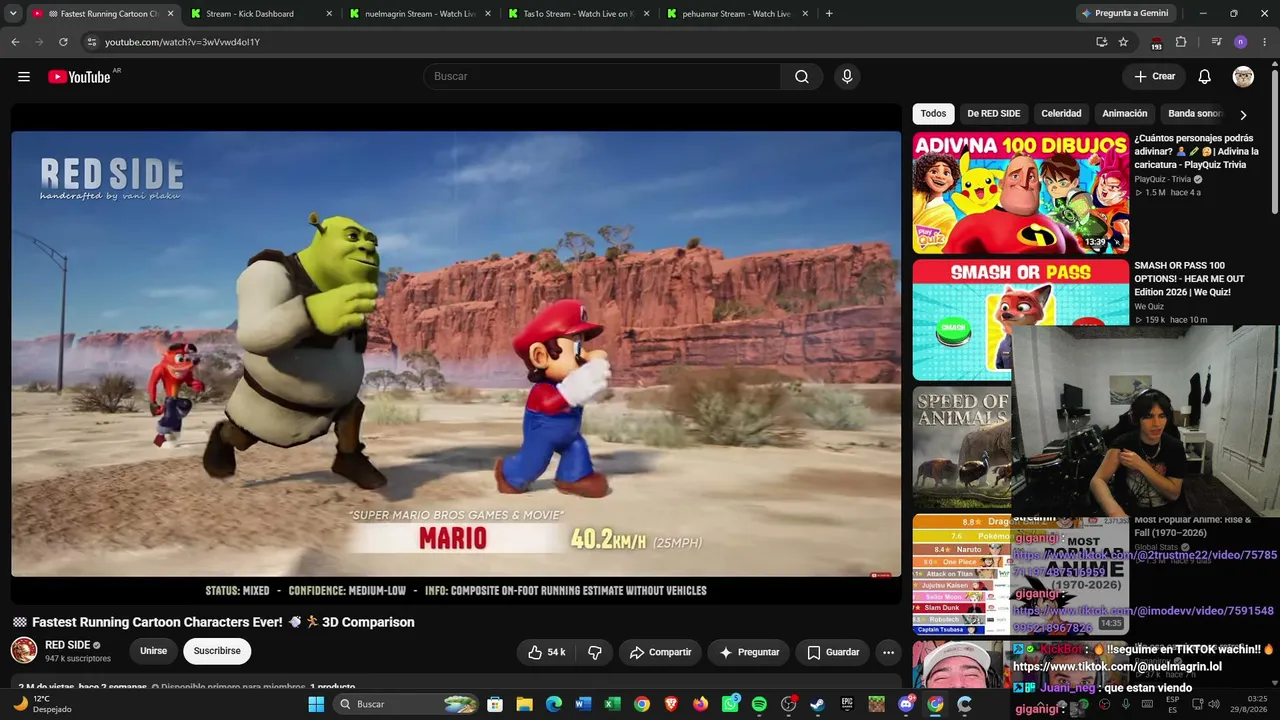The image size is (1280, 720).
Task: Start voice search with the microphone icon
Action: [x=847, y=77]
